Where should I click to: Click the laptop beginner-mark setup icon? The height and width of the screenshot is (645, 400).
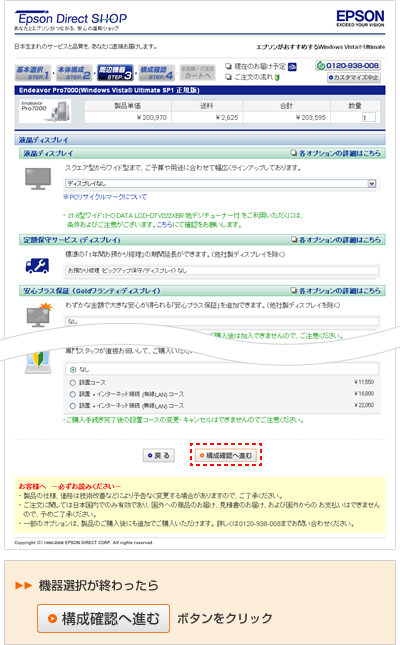[x=38, y=362]
